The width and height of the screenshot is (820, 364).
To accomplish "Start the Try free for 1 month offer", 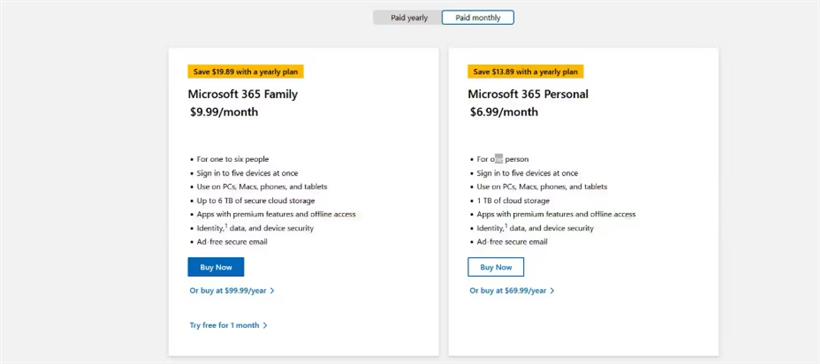I will pos(224,325).
